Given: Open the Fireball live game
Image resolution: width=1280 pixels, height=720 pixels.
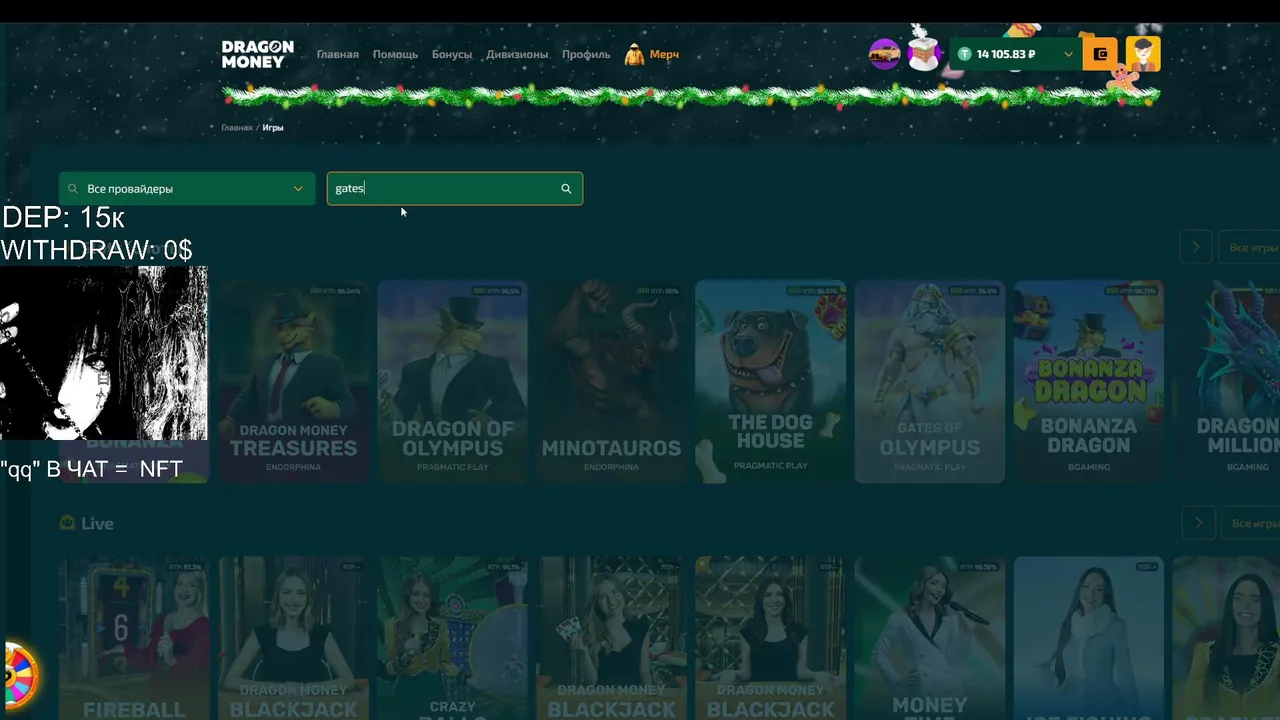Looking at the screenshot, I should click(134, 638).
